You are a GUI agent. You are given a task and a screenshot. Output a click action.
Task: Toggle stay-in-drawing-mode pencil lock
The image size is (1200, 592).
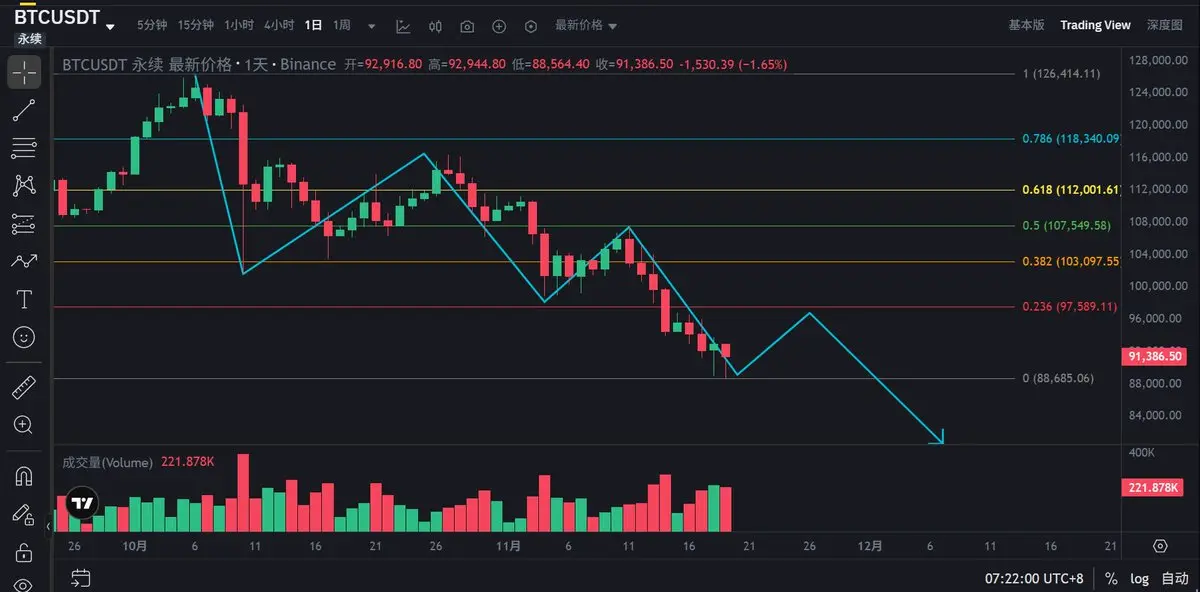point(24,514)
